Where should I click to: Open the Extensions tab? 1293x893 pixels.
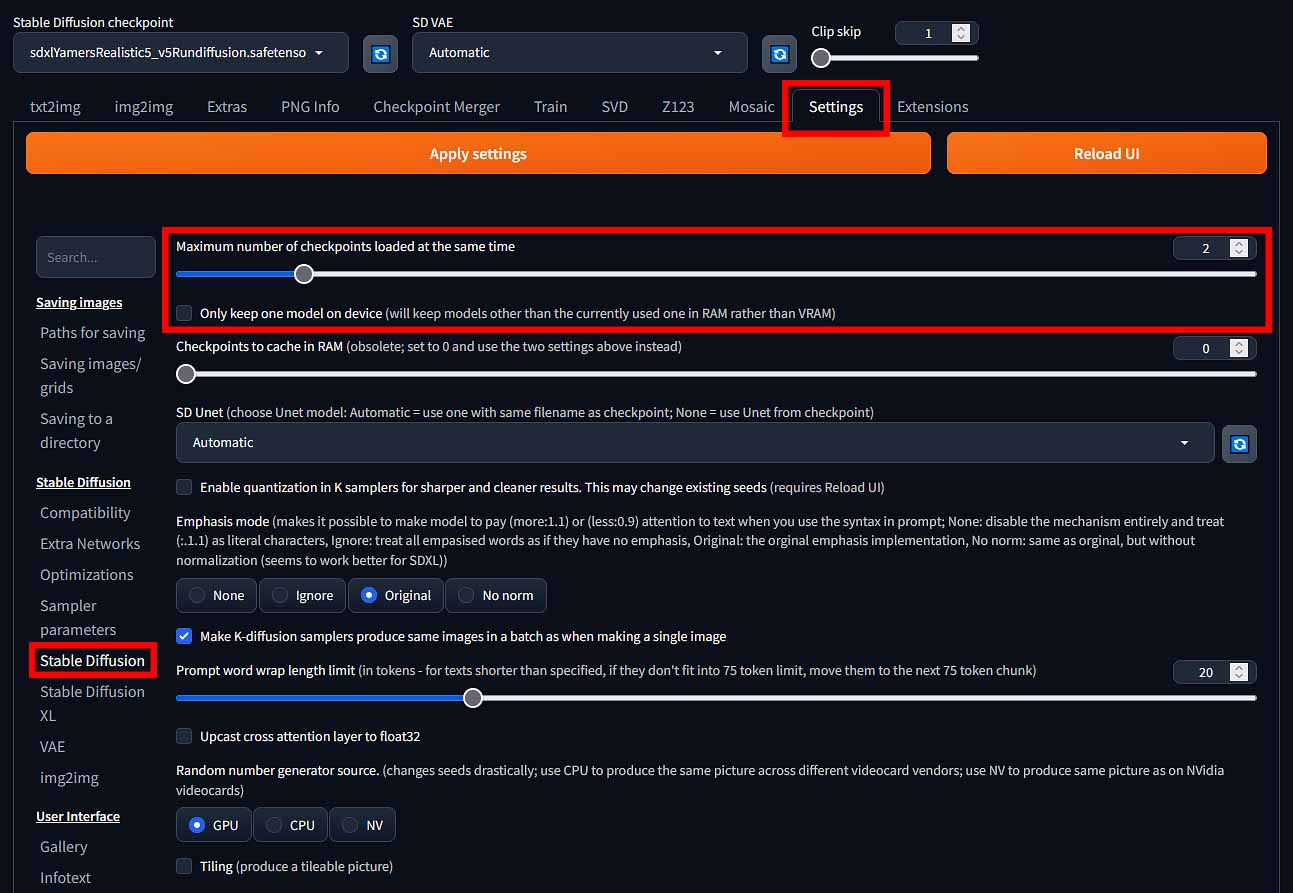pyautogui.click(x=932, y=107)
